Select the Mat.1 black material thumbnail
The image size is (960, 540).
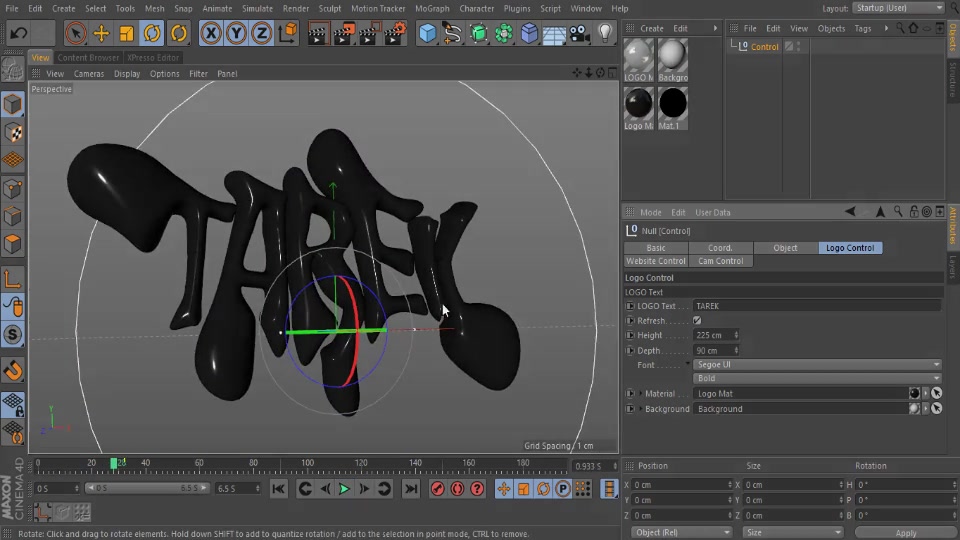pyautogui.click(x=673, y=108)
